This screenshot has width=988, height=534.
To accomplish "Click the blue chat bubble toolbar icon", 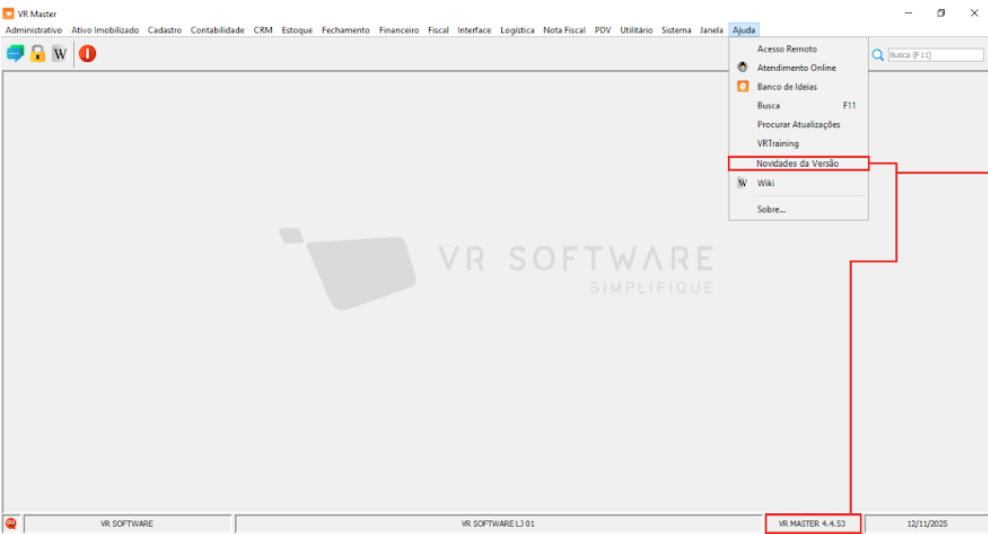I will click(x=15, y=54).
